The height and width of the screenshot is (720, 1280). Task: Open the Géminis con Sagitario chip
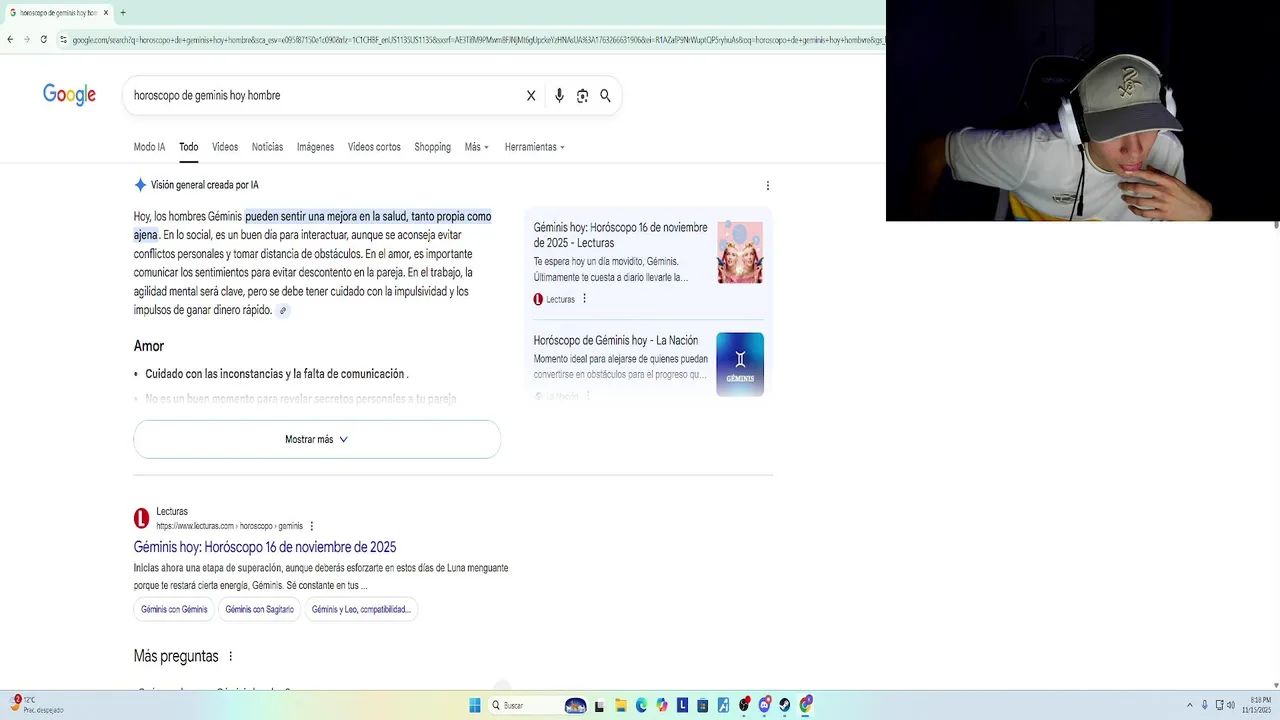pyautogui.click(x=260, y=609)
